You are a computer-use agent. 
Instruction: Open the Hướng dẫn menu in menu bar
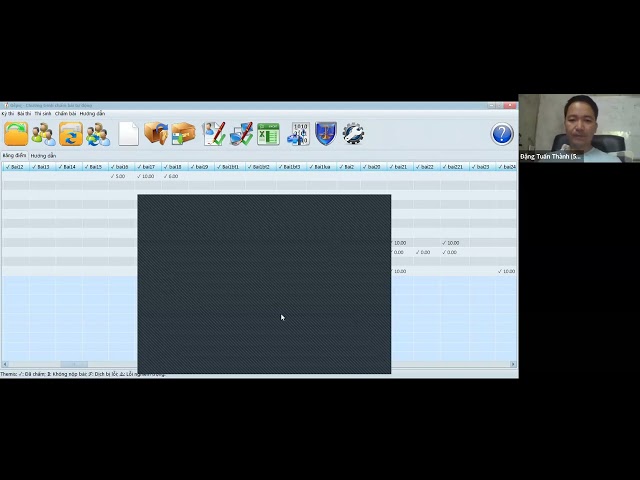[x=92, y=113]
